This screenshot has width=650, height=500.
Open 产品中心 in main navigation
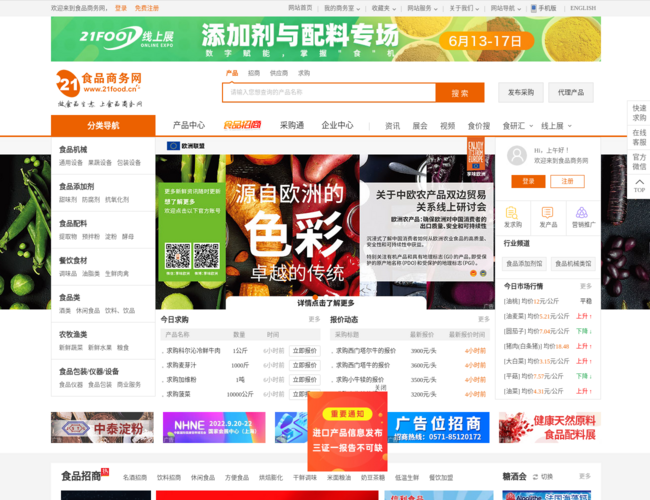(x=189, y=125)
